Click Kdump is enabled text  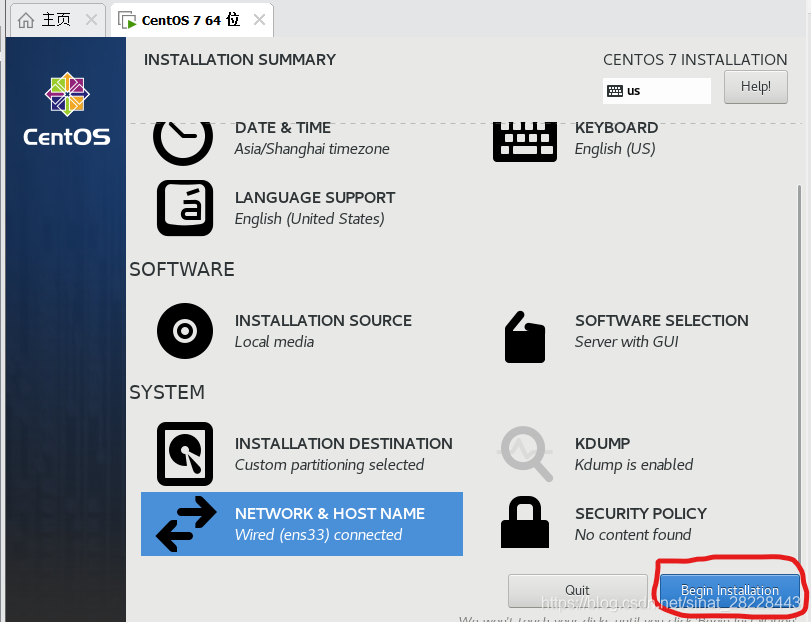634,465
